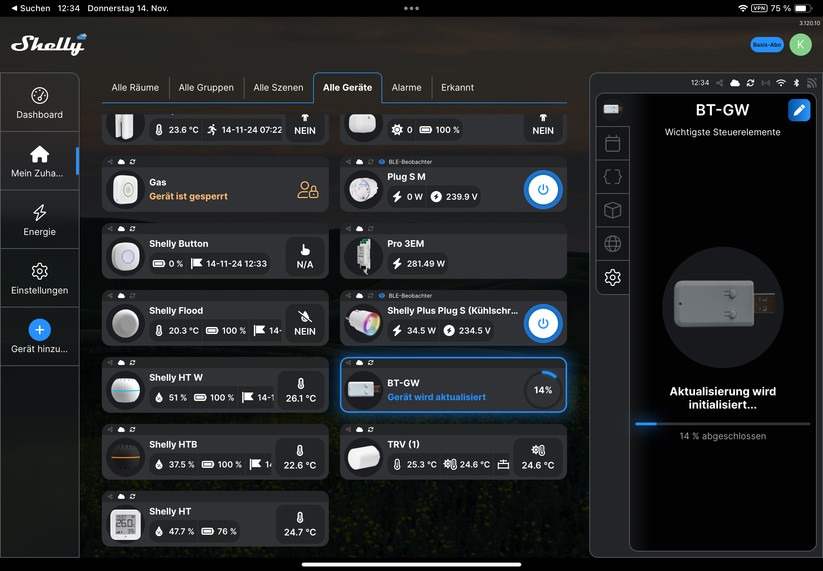Click the locked user icon on Gas card
The image size is (823, 571).
(308, 189)
